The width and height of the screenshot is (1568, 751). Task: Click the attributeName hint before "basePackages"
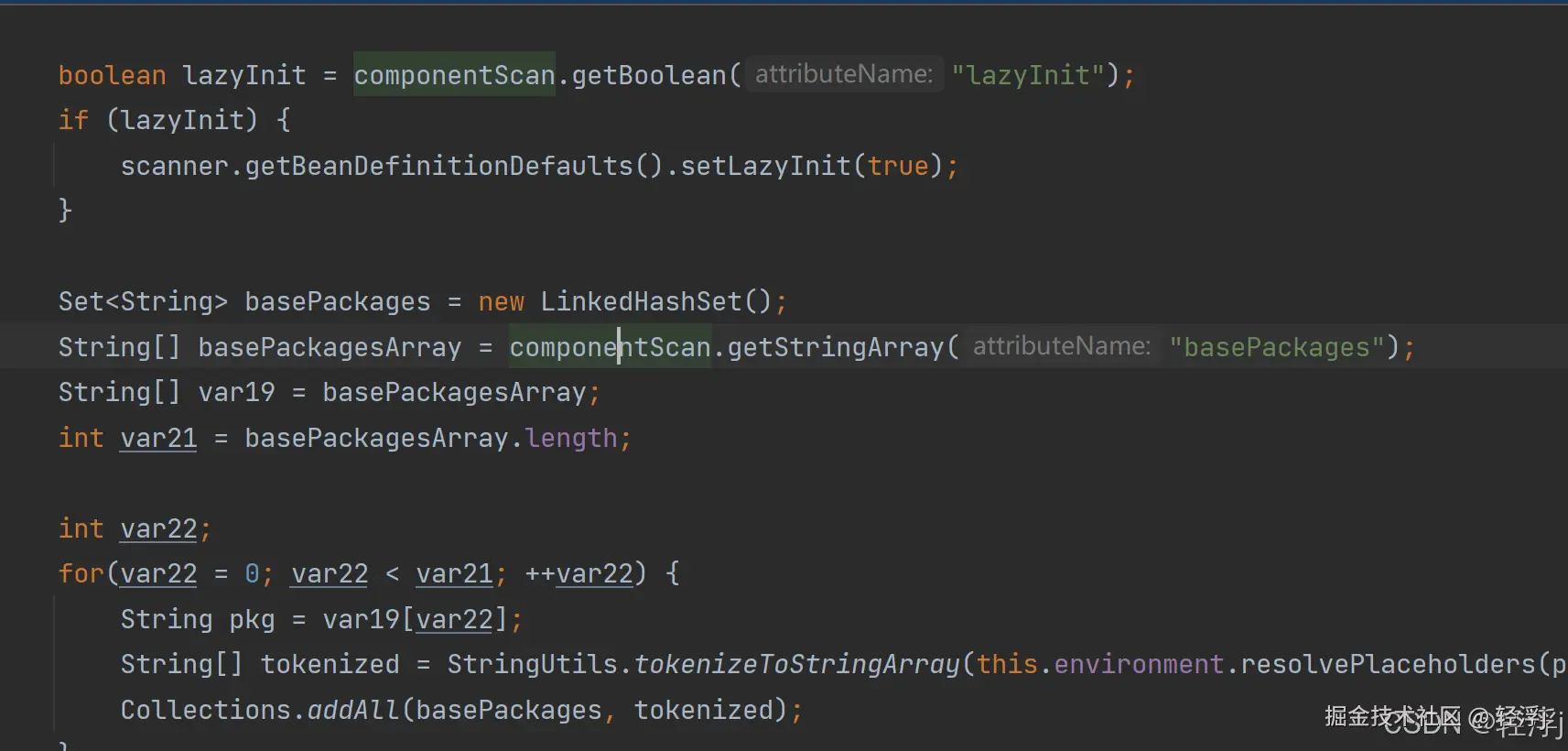tap(1062, 346)
